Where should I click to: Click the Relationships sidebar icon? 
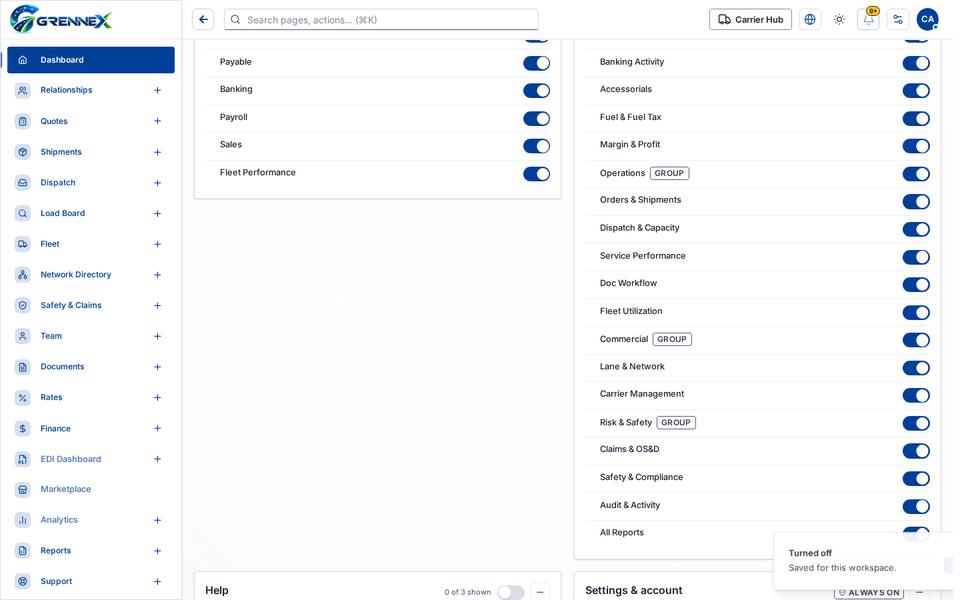(x=23, y=90)
